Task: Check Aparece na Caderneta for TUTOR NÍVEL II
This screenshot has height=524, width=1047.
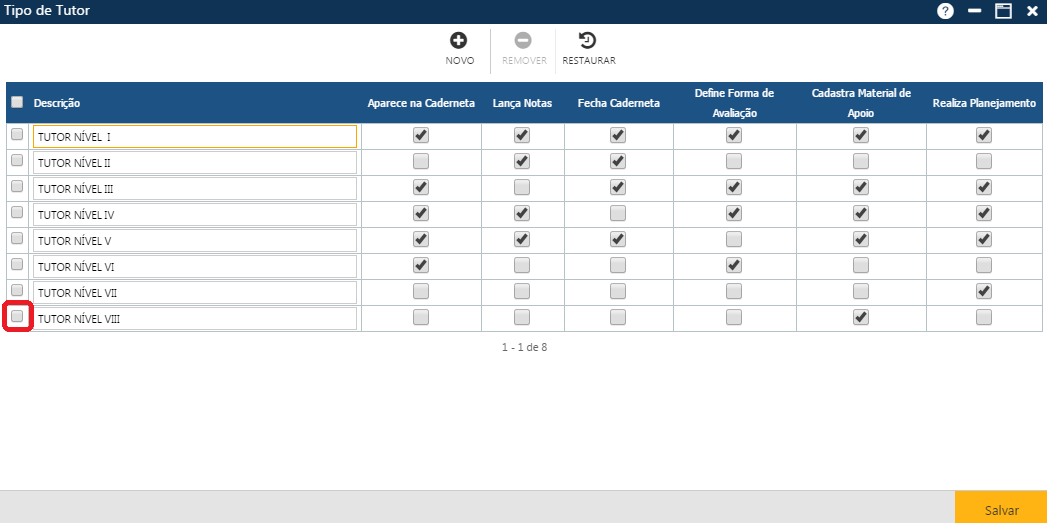Action: pyautogui.click(x=421, y=161)
